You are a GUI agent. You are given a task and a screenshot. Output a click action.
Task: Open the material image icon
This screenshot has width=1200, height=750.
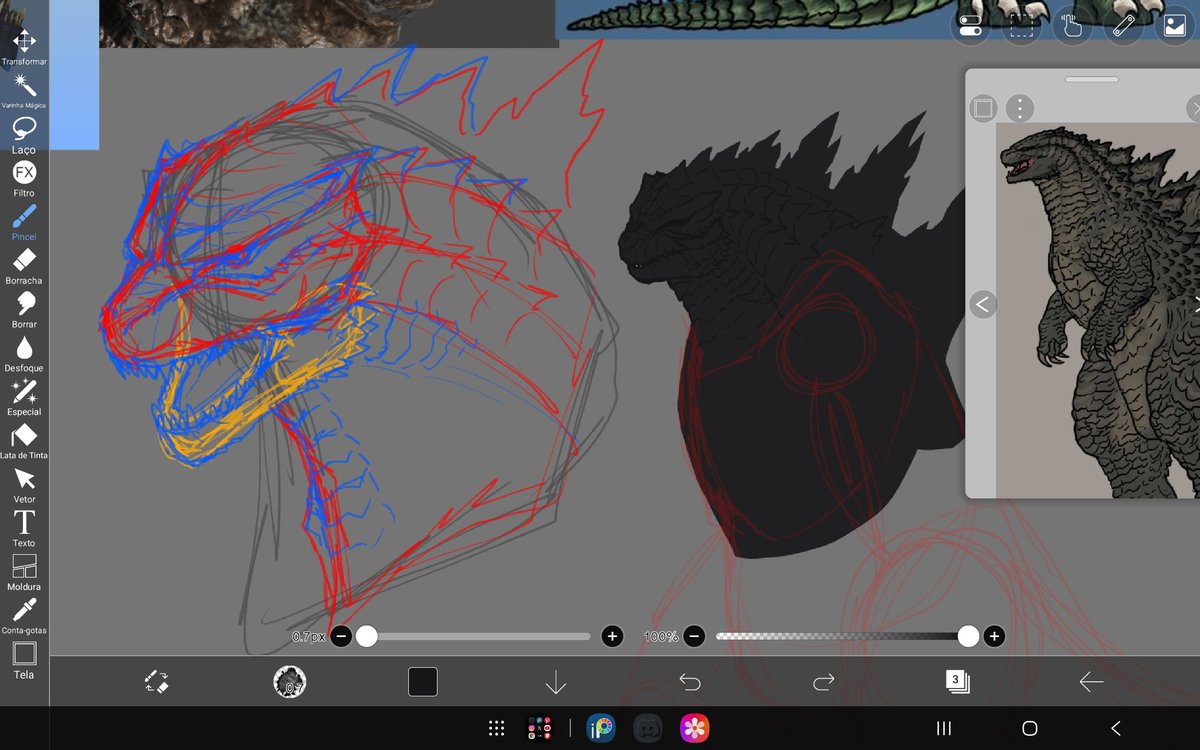[1175, 27]
